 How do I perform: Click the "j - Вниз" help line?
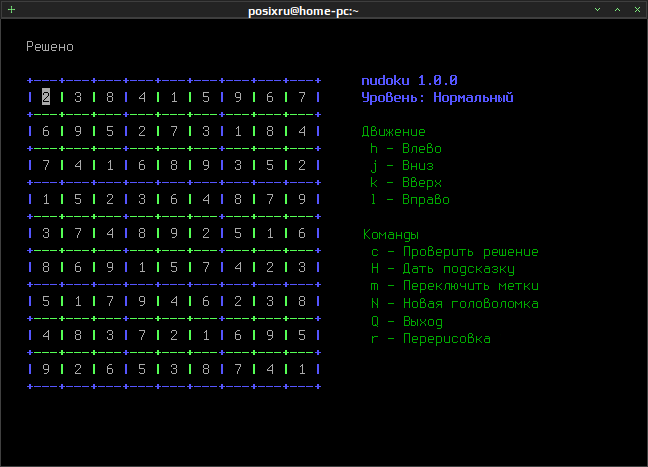pos(402,166)
